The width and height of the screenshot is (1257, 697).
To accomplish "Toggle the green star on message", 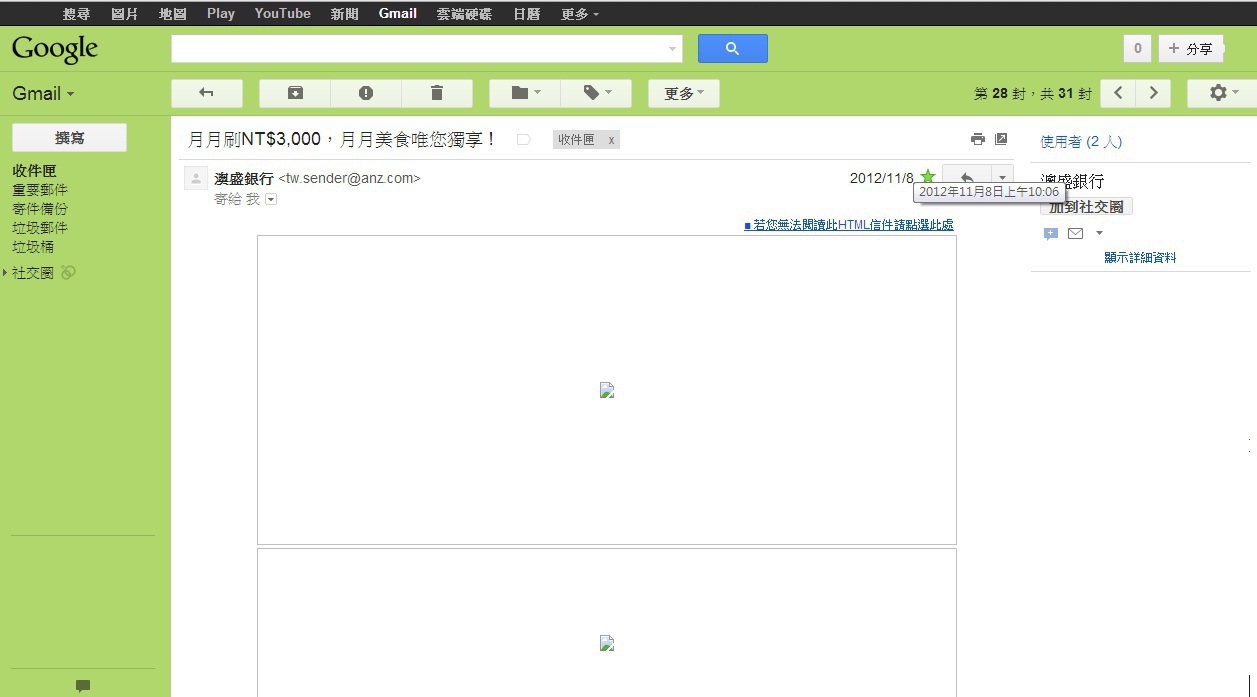I will tap(928, 177).
